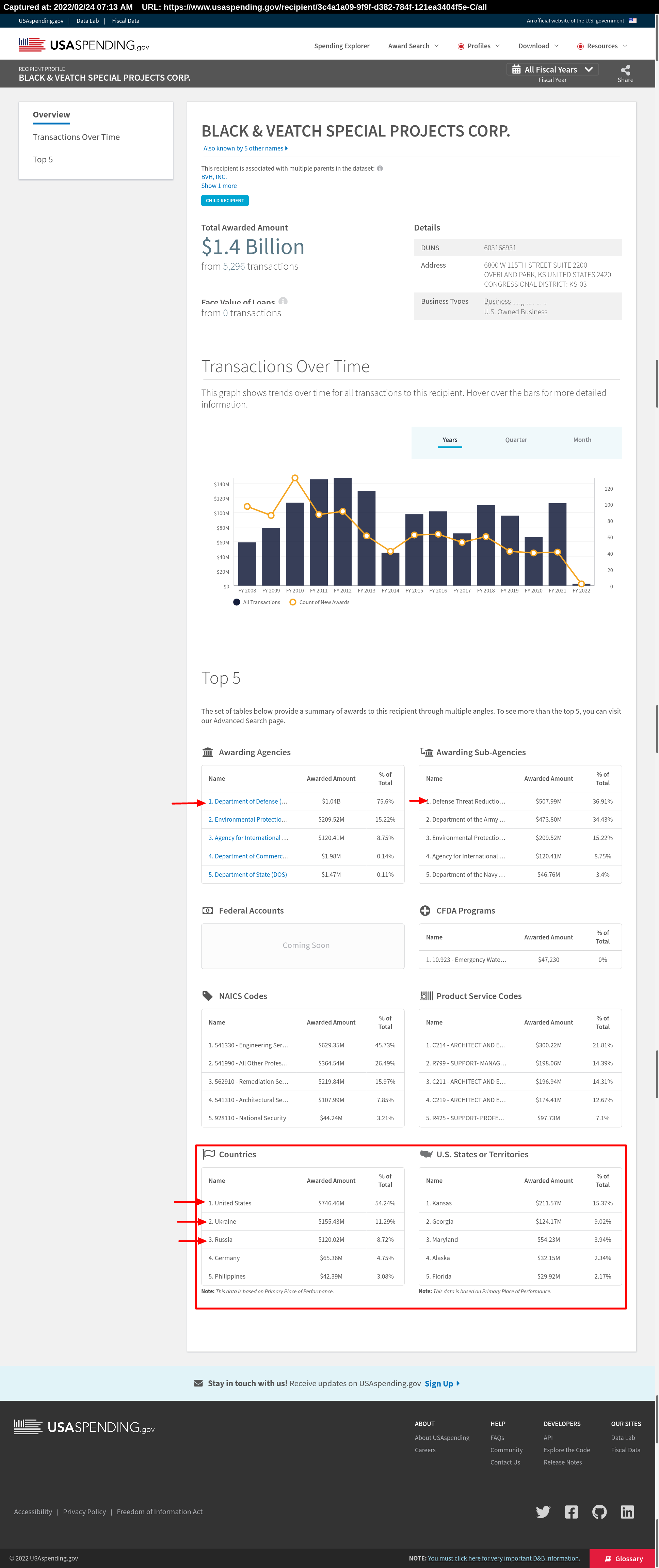Open the GitHub icon in footer
Viewport: 659px width, 1568px height.
pos(599,1511)
